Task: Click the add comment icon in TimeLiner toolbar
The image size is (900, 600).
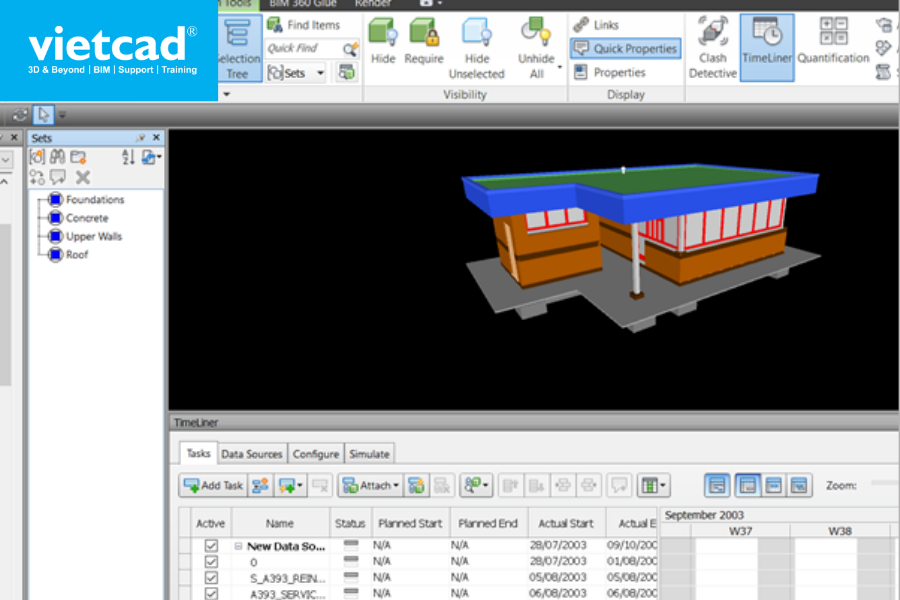Action: [619, 486]
